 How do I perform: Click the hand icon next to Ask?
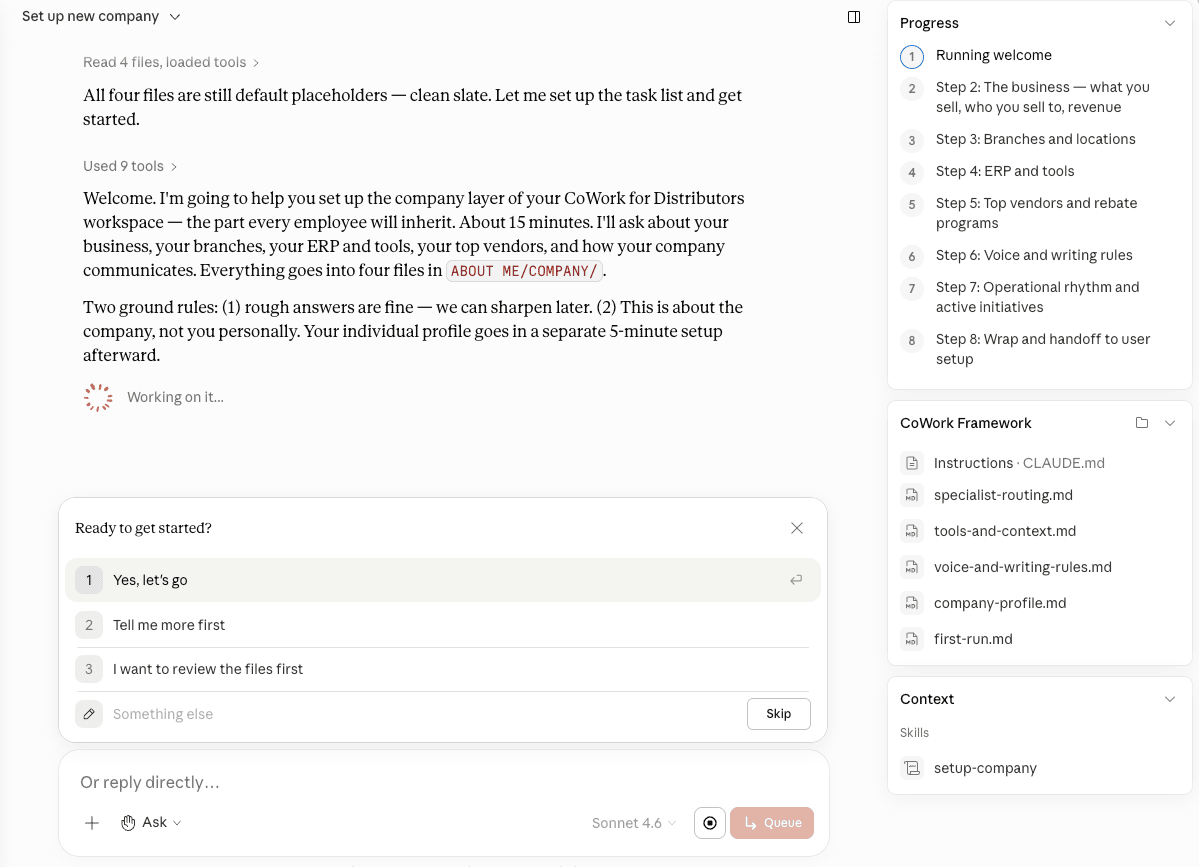pos(128,823)
